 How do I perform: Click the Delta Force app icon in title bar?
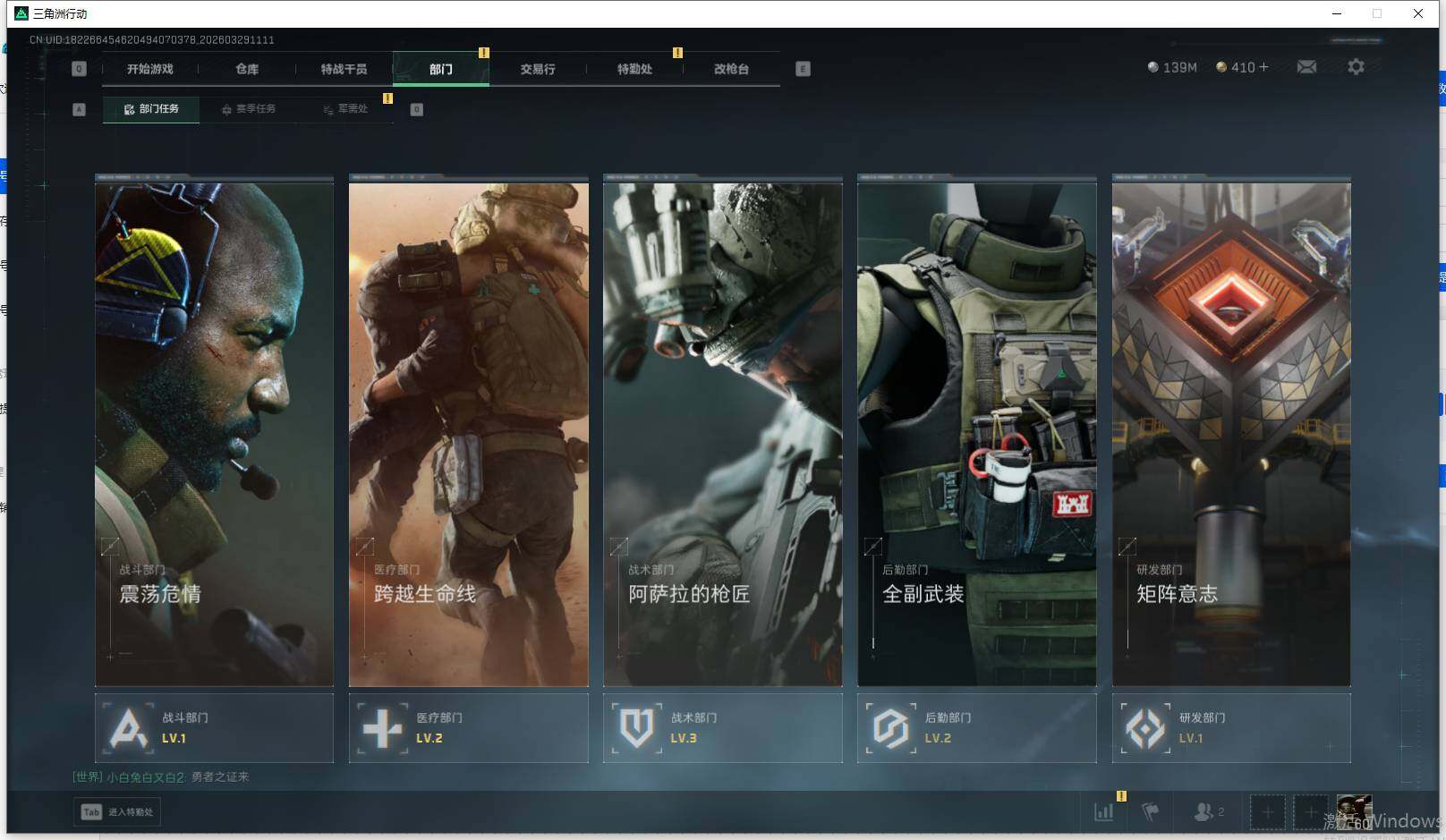coord(21,13)
